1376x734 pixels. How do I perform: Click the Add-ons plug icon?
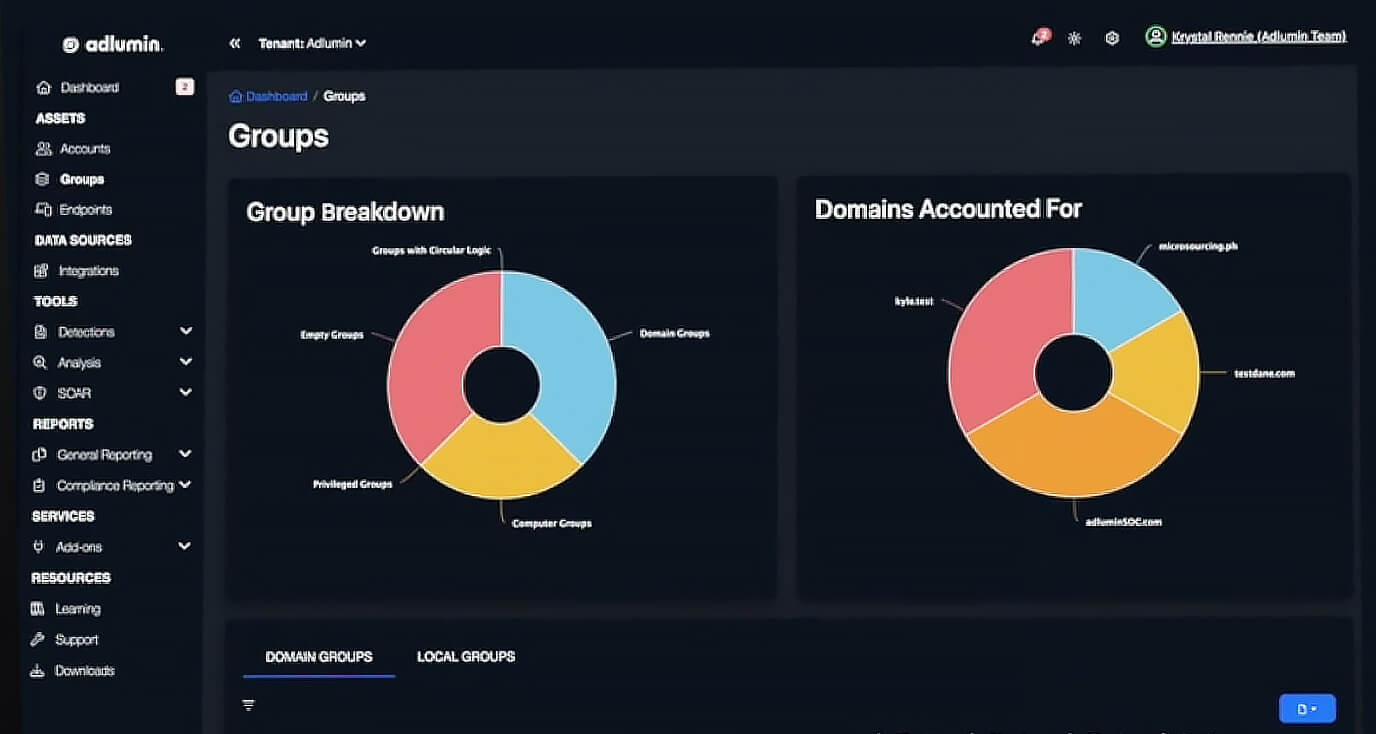(39, 547)
